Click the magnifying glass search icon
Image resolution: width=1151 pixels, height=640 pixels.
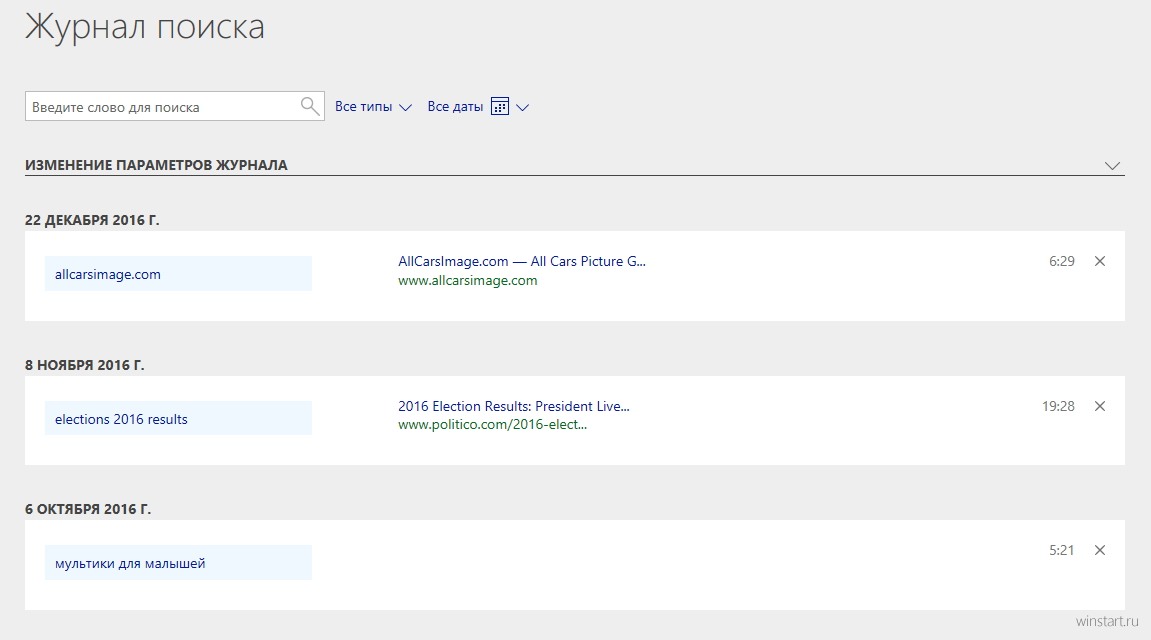311,106
